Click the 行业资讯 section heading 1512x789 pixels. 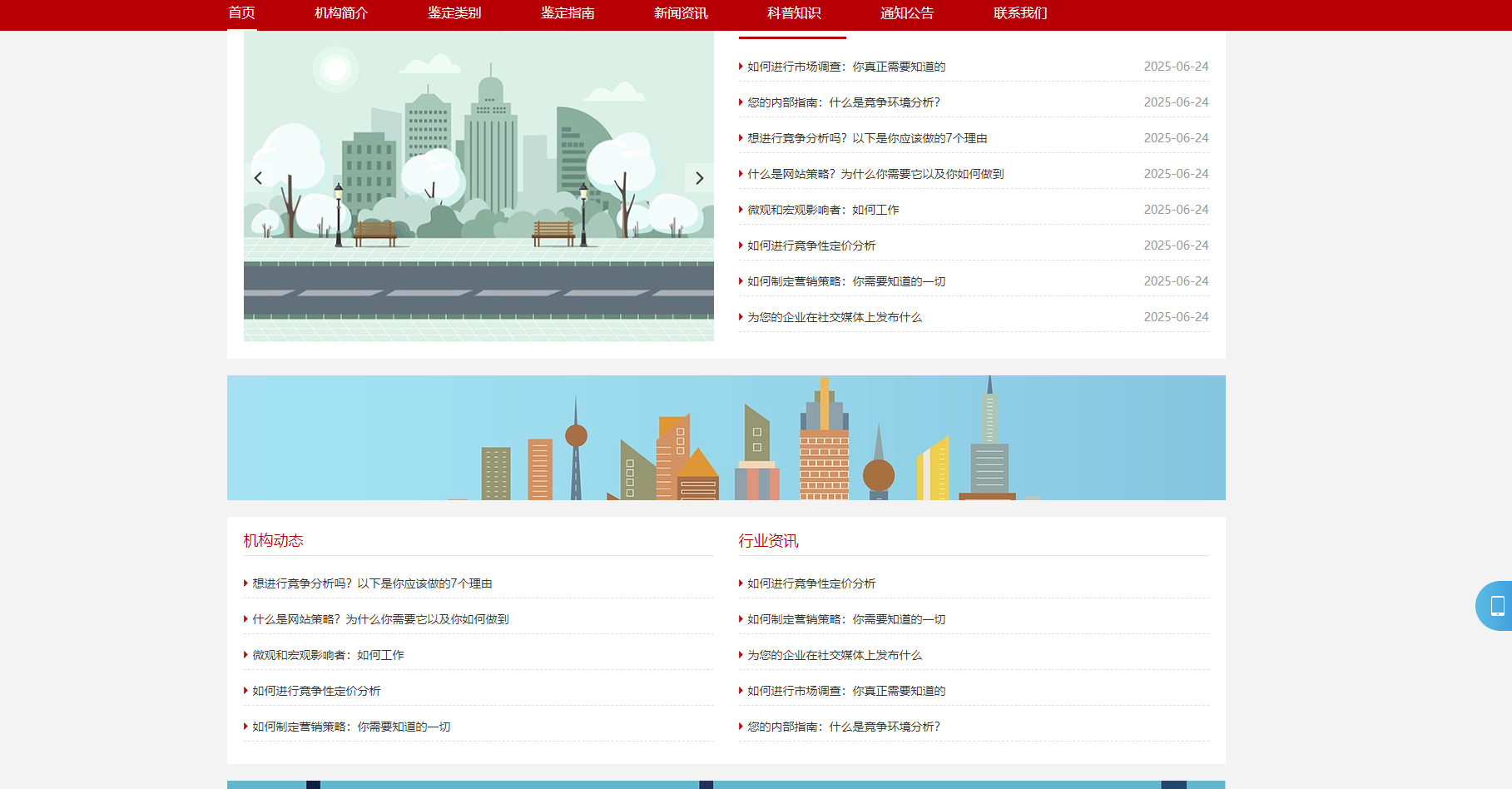pyautogui.click(x=768, y=541)
